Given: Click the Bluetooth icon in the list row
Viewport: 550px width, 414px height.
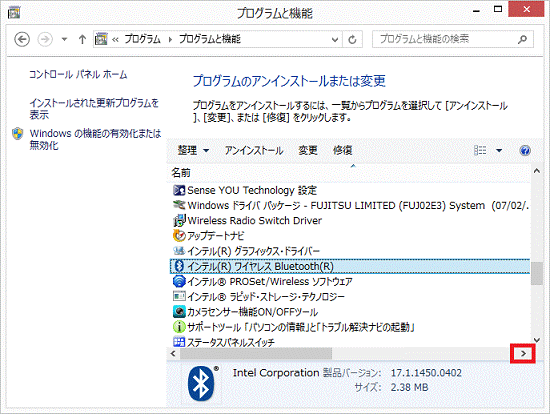Looking at the screenshot, I should [x=179, y=266].
